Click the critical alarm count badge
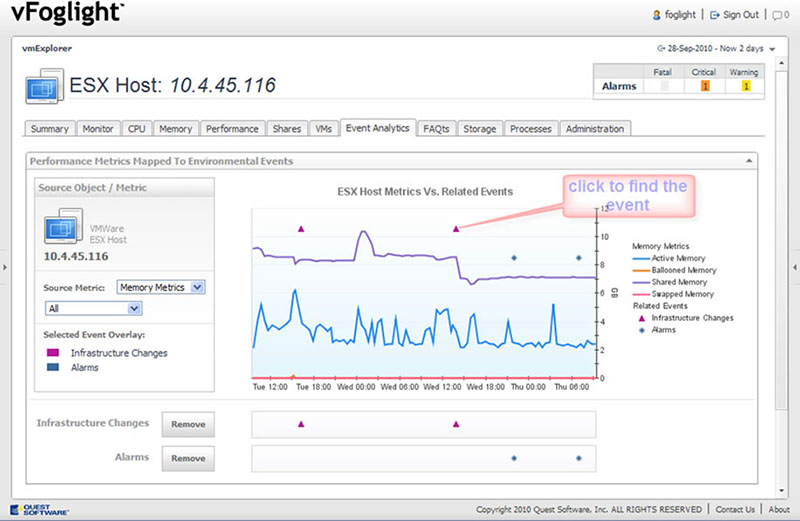Image resolution: width=800 pixels, height=521 pixels. [x=705, y=86]
